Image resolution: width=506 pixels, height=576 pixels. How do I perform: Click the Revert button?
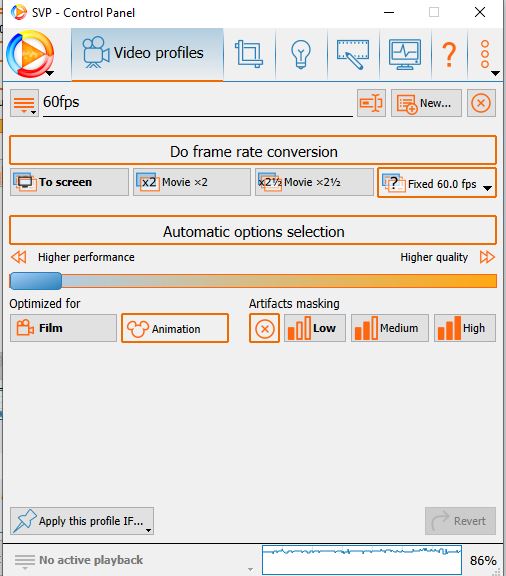click(460, 521)
